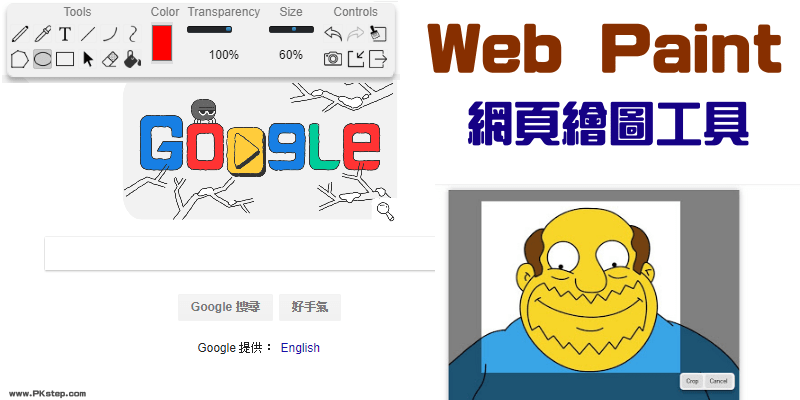Click the Google 搜尋 button
800x400 pixels.
coord(226,307)
